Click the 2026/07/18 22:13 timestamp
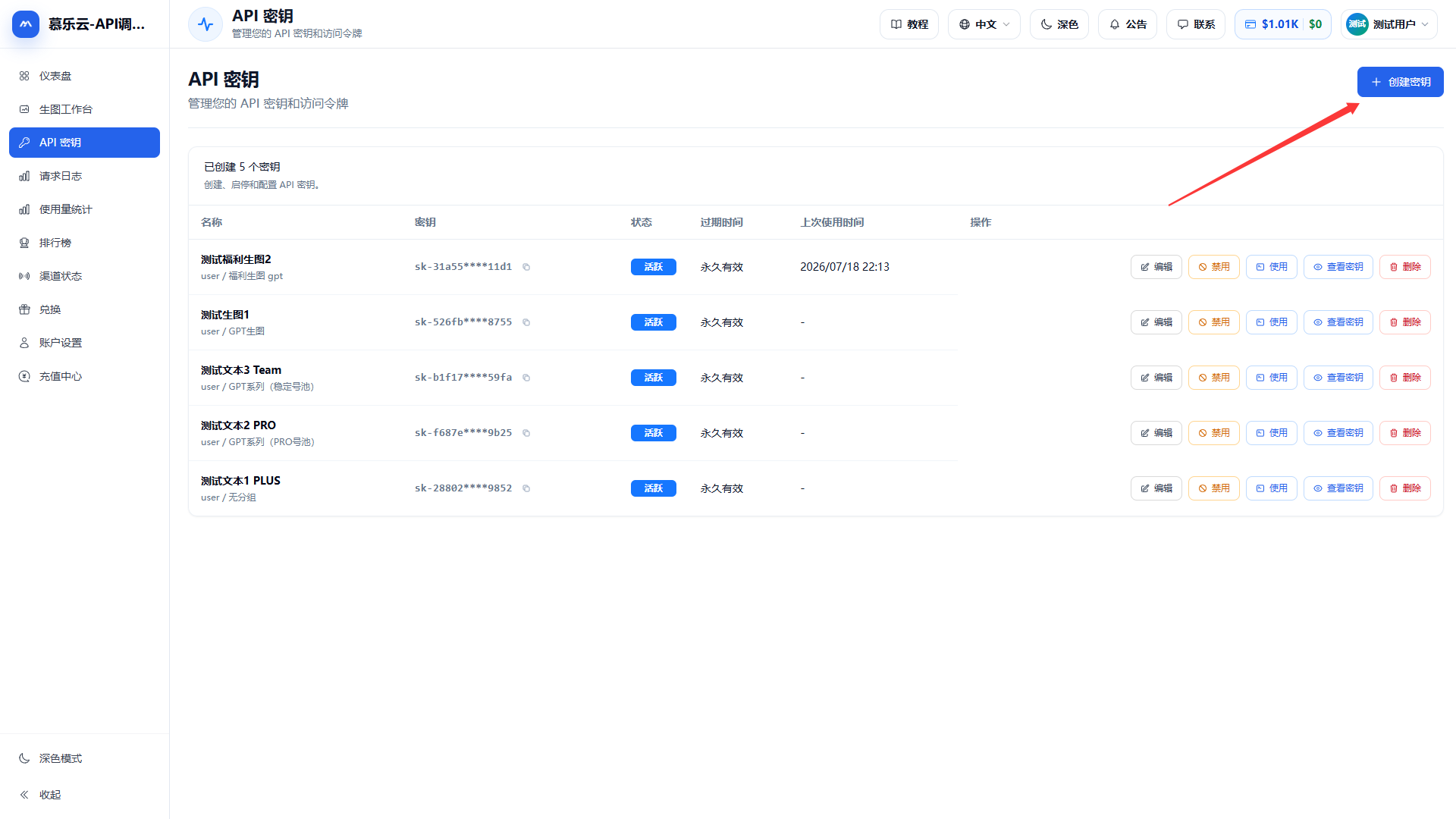Viewport: 1456px width, 819px height. pyautogui.click(x=845, y=267)
